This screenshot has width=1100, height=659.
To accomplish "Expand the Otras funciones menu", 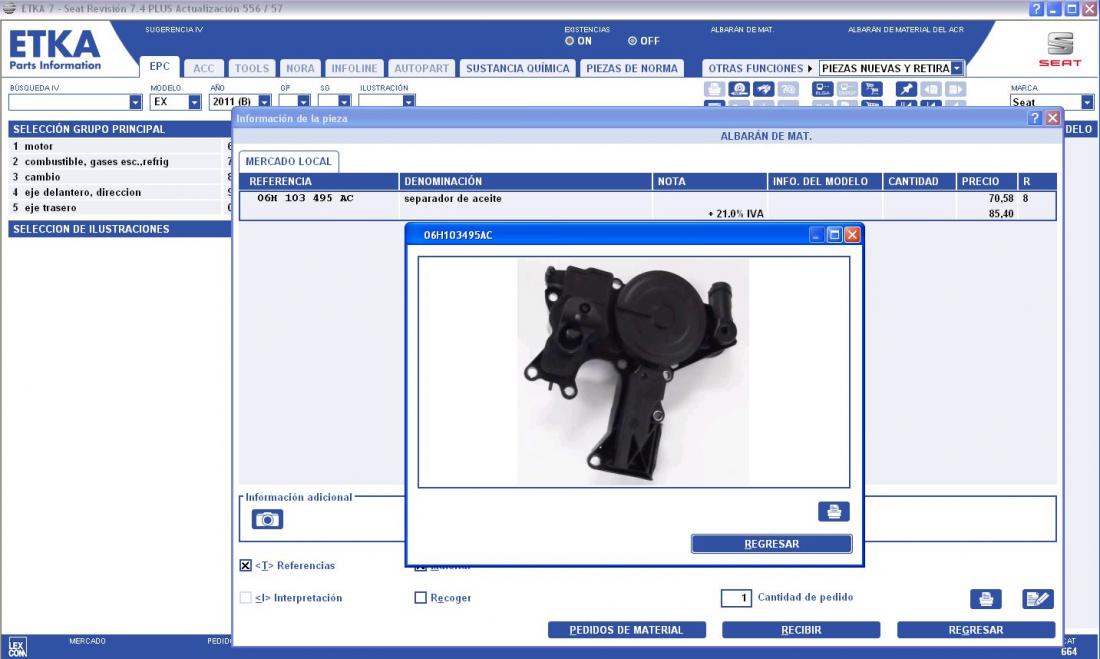I will (760, 68).
